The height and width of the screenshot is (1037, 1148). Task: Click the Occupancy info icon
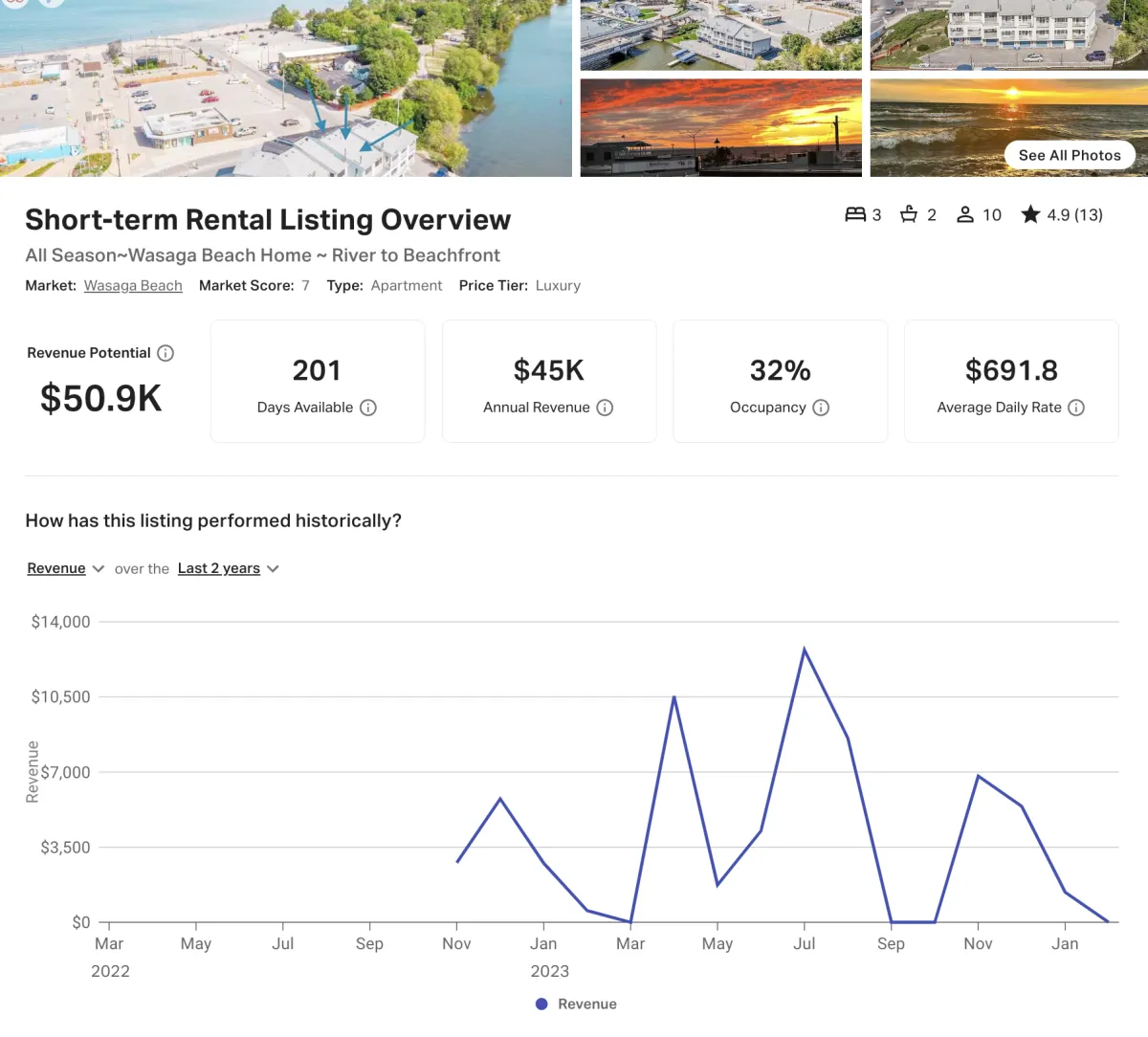click(821, 408)
